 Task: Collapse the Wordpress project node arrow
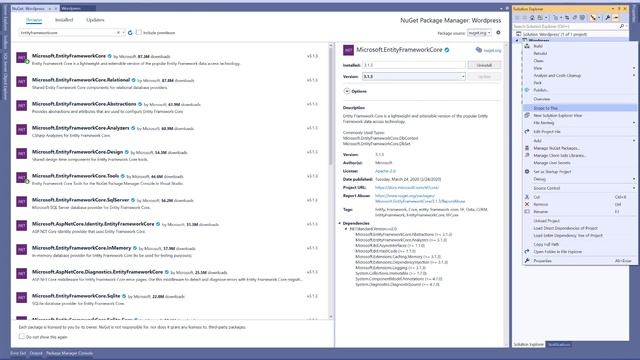(517, 40)
